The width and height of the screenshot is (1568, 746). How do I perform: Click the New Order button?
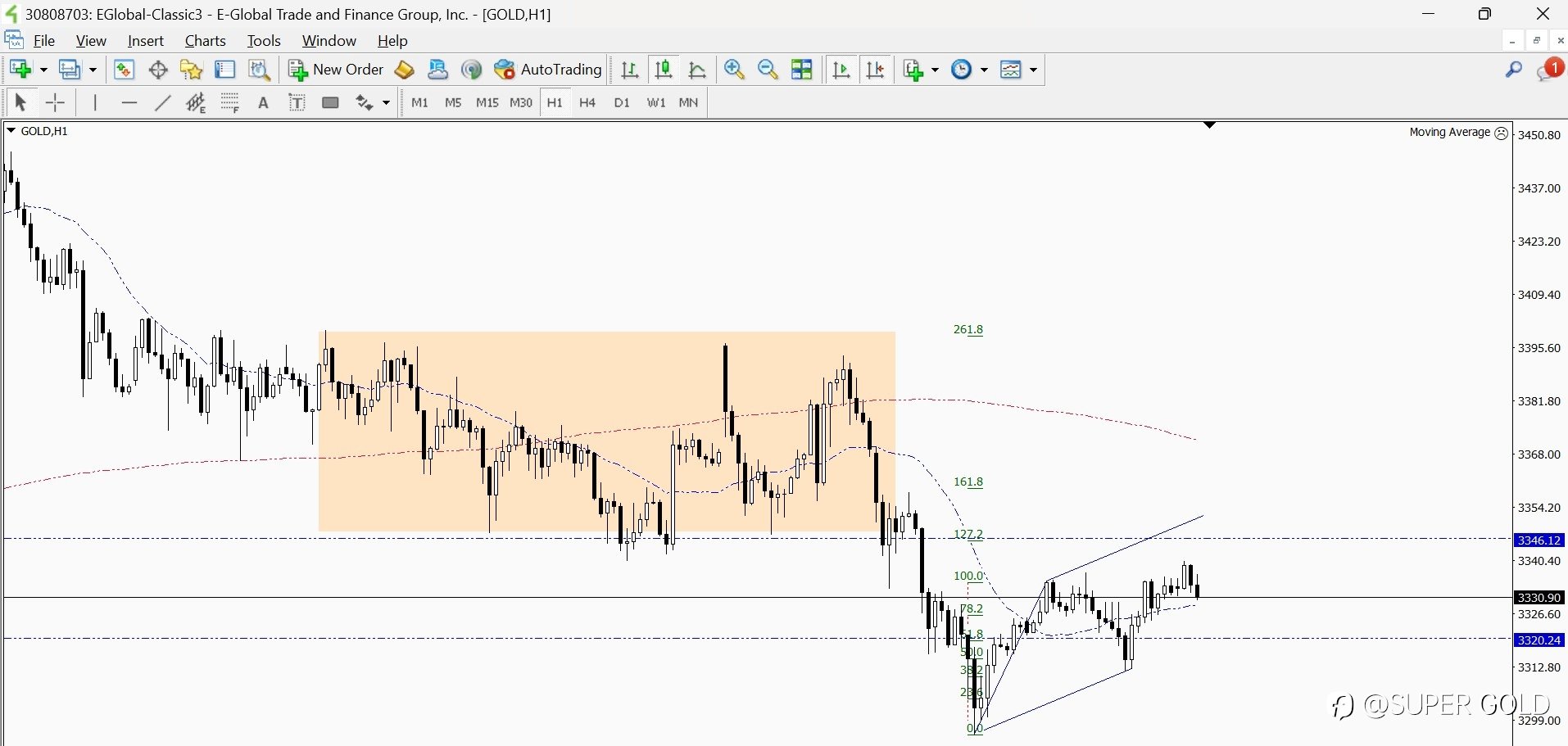coord(336,70)
